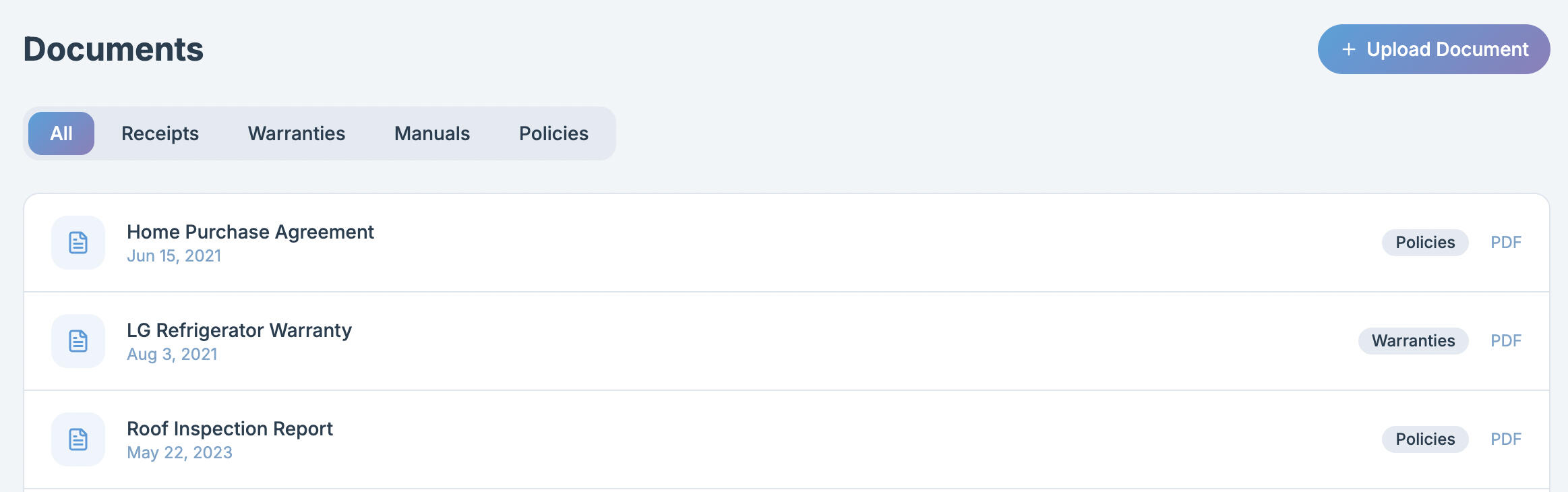1568x492 pixels.
Task: Click the Home Purchase Agreement file icon
Action: [x=78, y=243]
